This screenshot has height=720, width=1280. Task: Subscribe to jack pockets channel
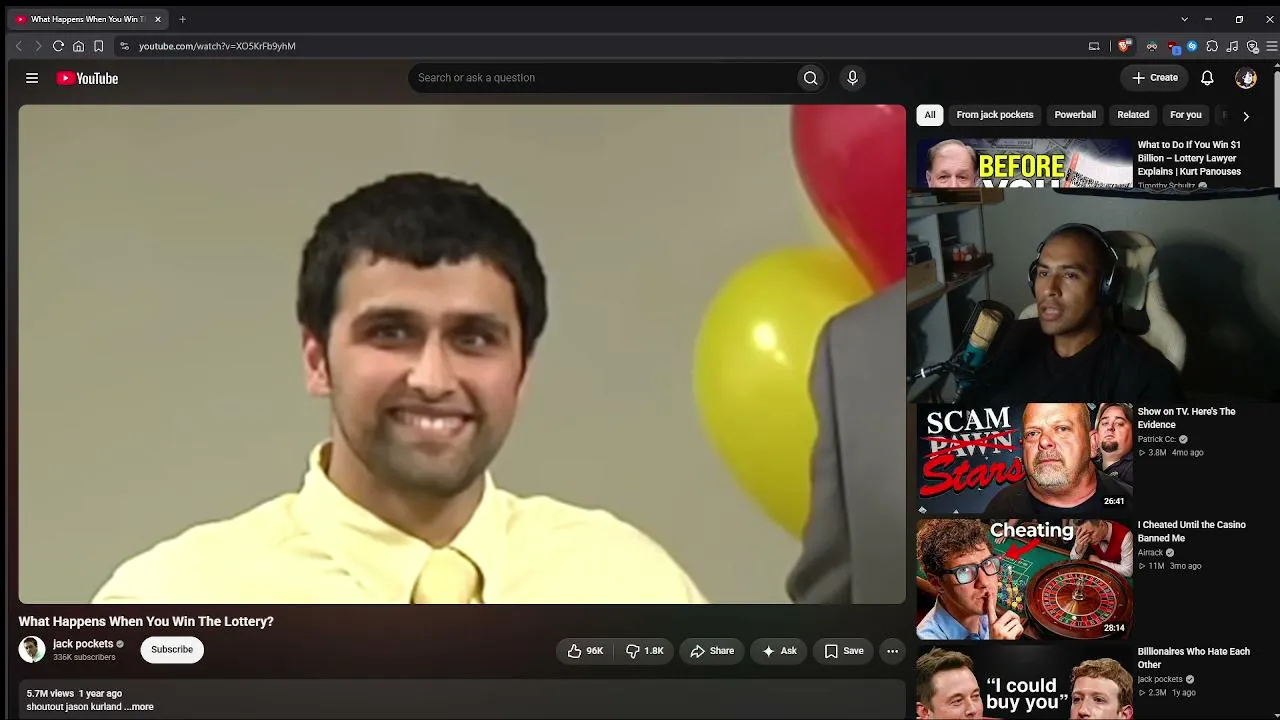(x=172, y=650)
